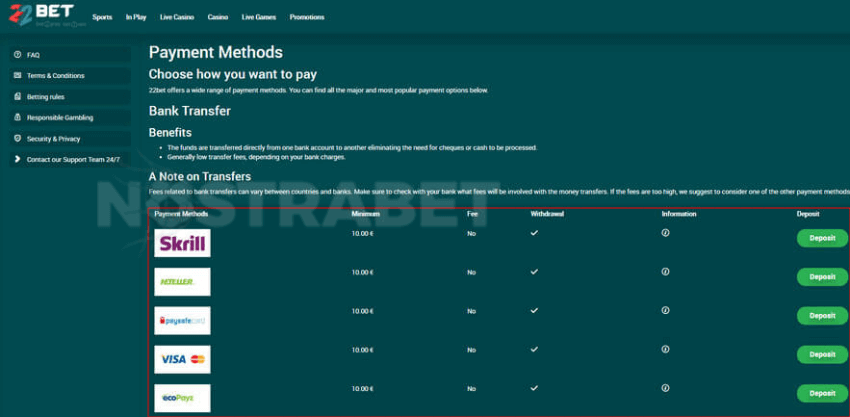Image resolution: width=850 pixels, height=417 pixels.
Task: Click withdrawal checkmark in paysafecard row
Action: tap(535, 311)
